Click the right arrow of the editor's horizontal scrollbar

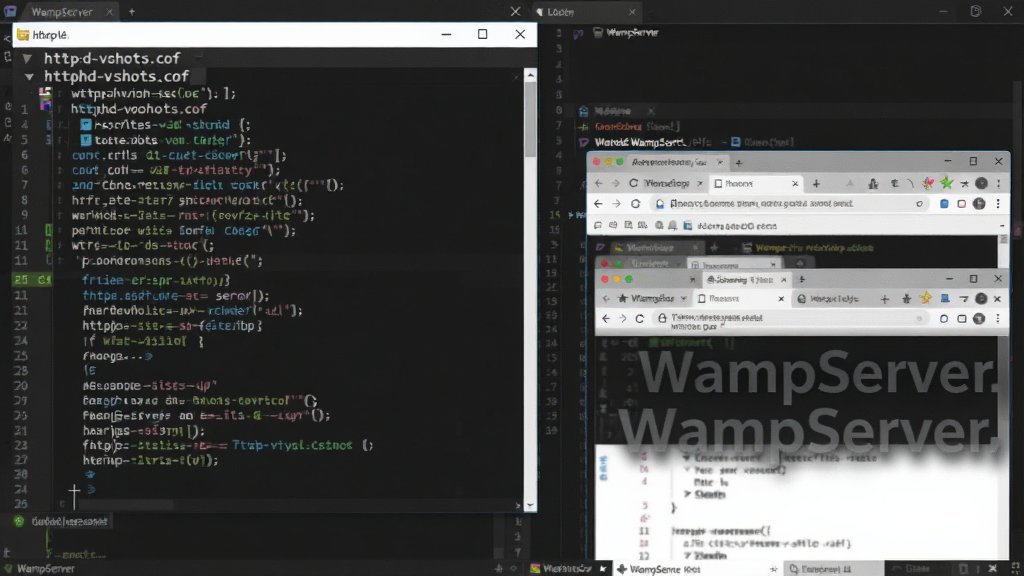pos(518,505)
